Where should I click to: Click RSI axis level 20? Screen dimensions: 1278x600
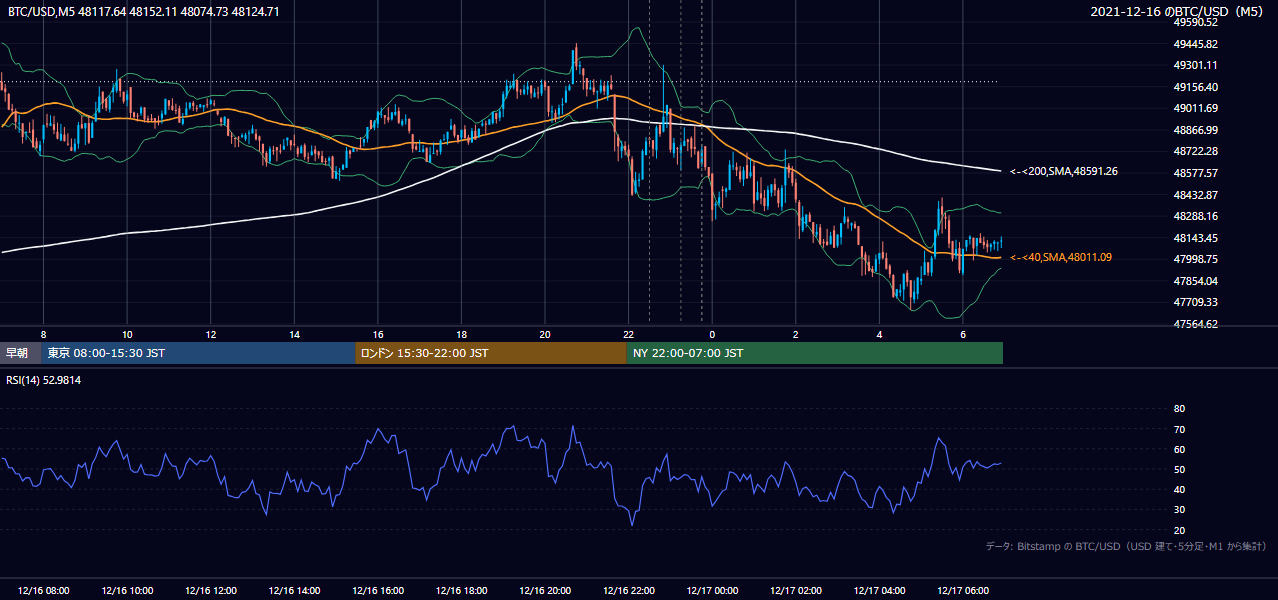pos(1179,530)
